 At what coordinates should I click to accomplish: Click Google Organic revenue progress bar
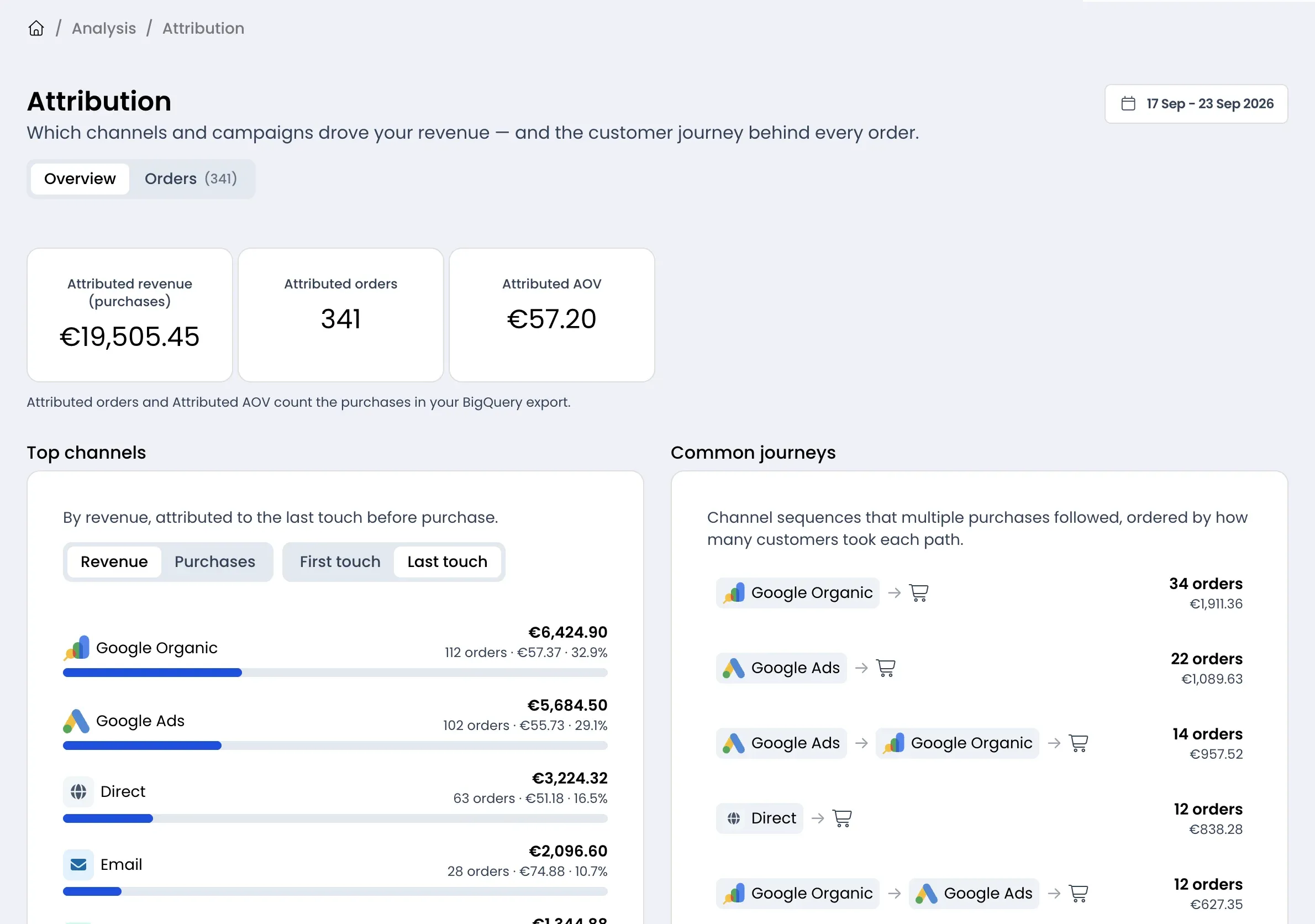click(x=335, y=673)
